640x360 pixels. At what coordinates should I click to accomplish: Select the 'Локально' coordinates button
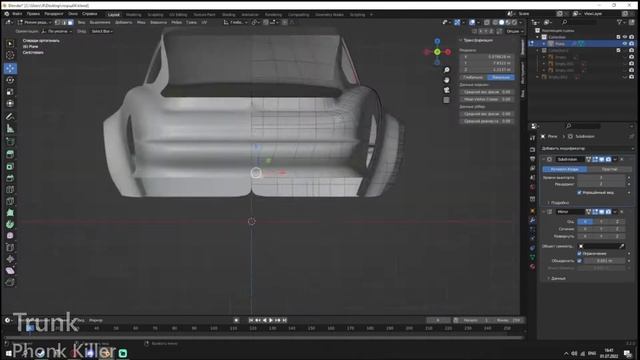click(501, 77)
